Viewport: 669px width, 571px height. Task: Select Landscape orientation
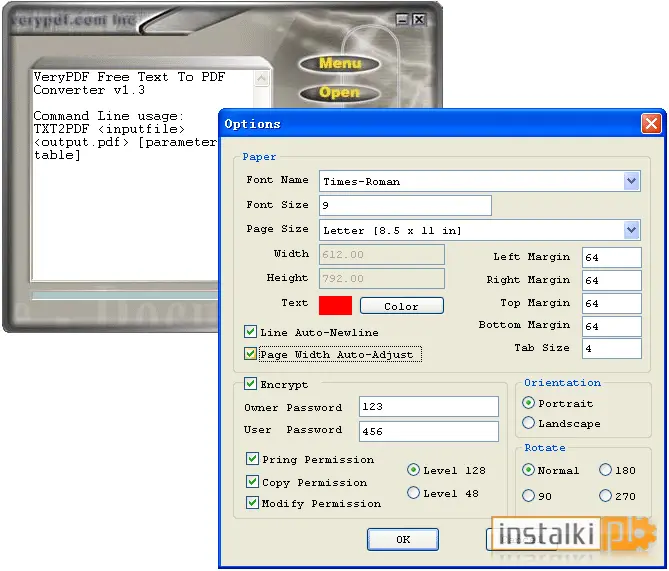tap(528, 423)
